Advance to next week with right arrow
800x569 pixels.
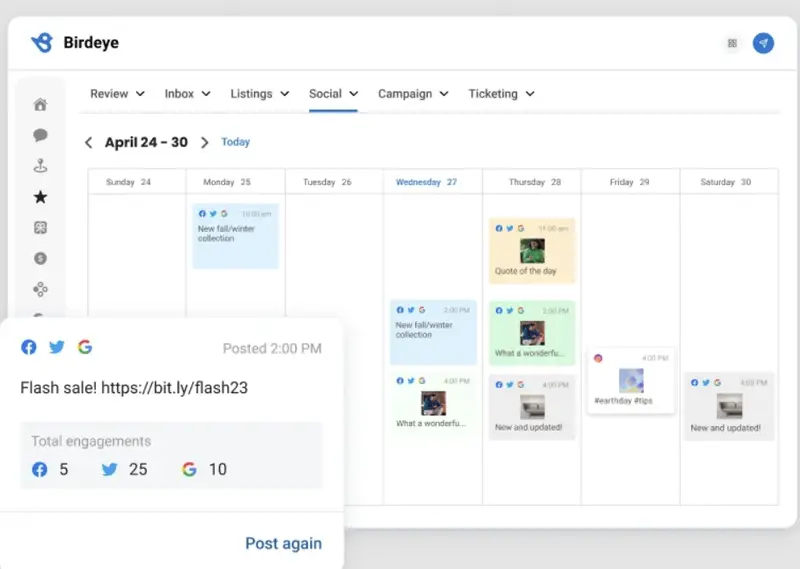pyautogui.click(x=205, y=143)
